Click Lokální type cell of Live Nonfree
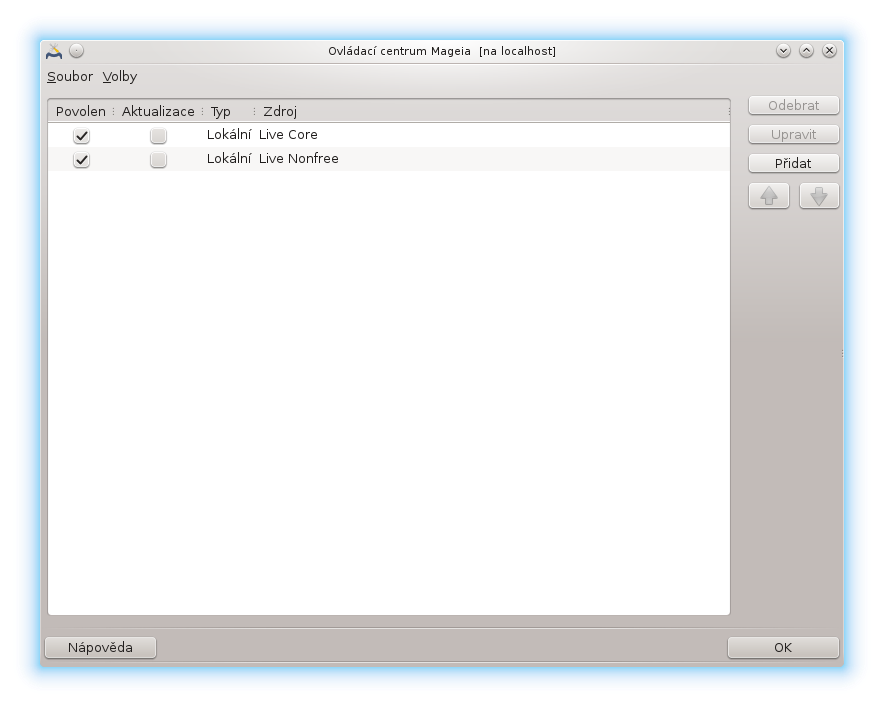 click(229, 159)
